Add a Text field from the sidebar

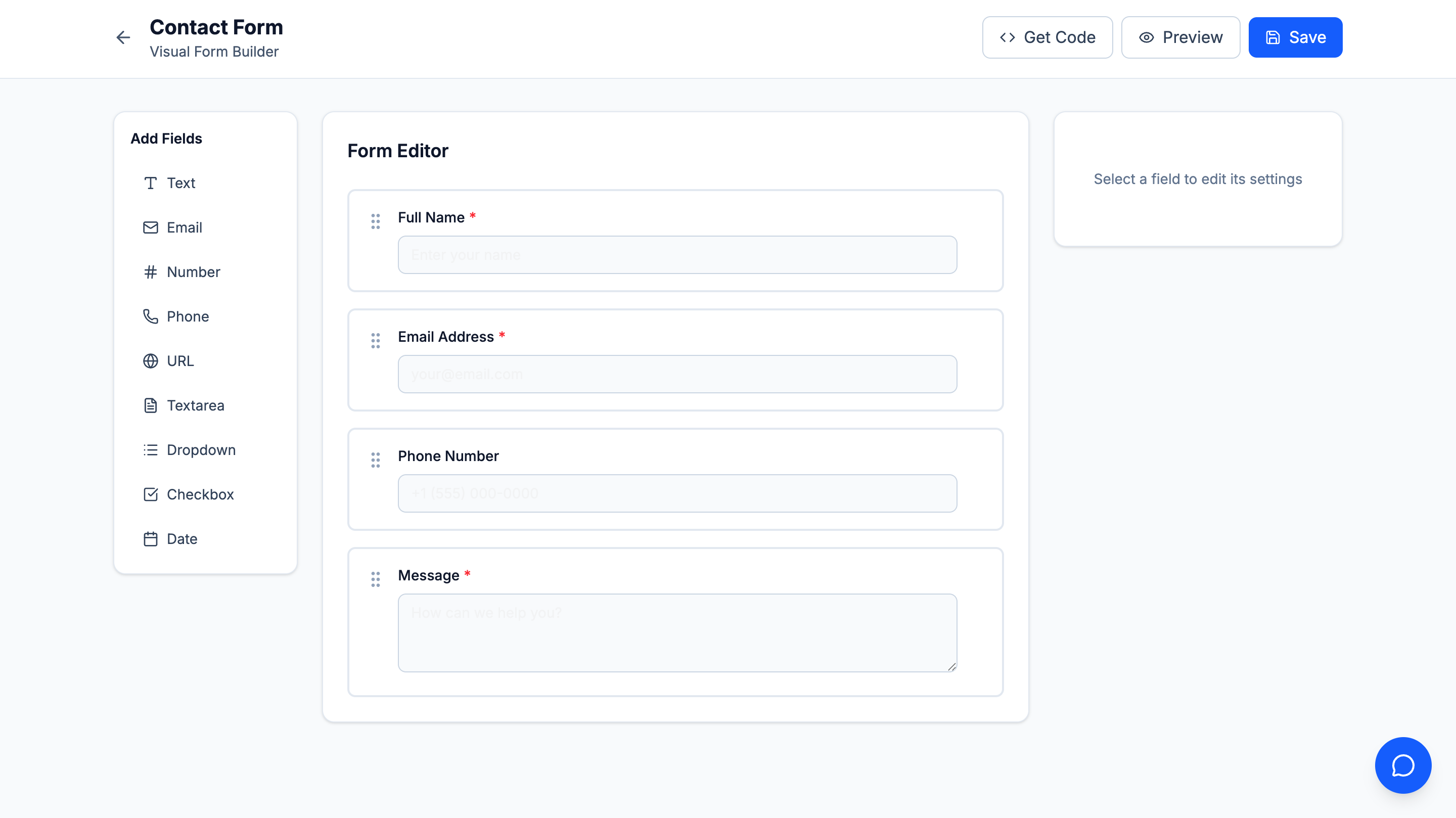(180, 183)
